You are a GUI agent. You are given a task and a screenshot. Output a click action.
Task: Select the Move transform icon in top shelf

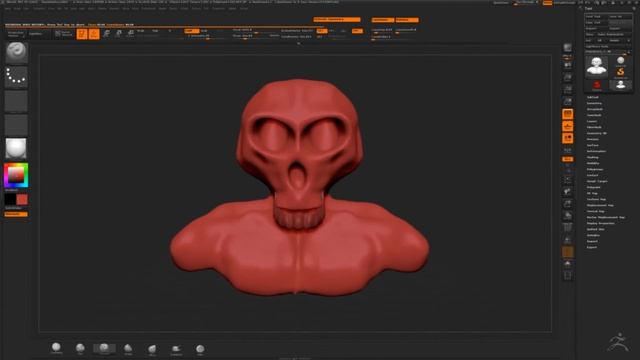tap(106, 33)
